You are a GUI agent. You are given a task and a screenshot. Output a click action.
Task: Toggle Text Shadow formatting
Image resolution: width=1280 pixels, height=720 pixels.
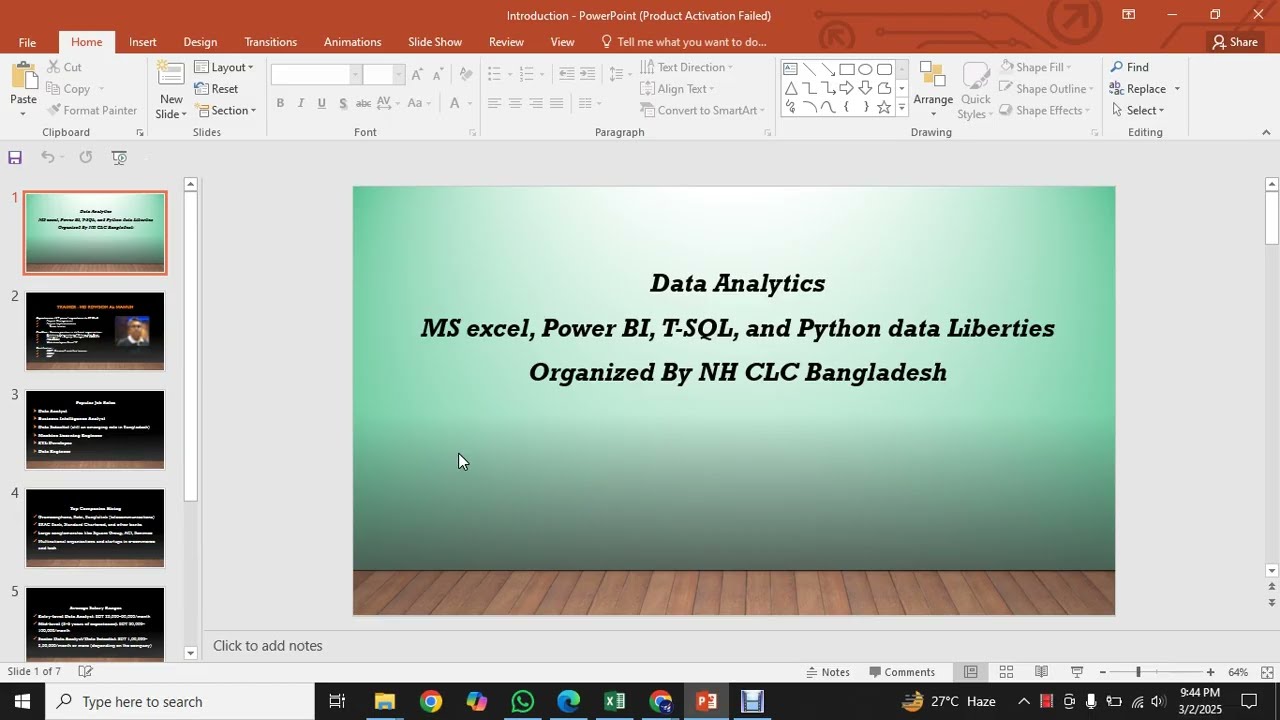click(343, 103)
